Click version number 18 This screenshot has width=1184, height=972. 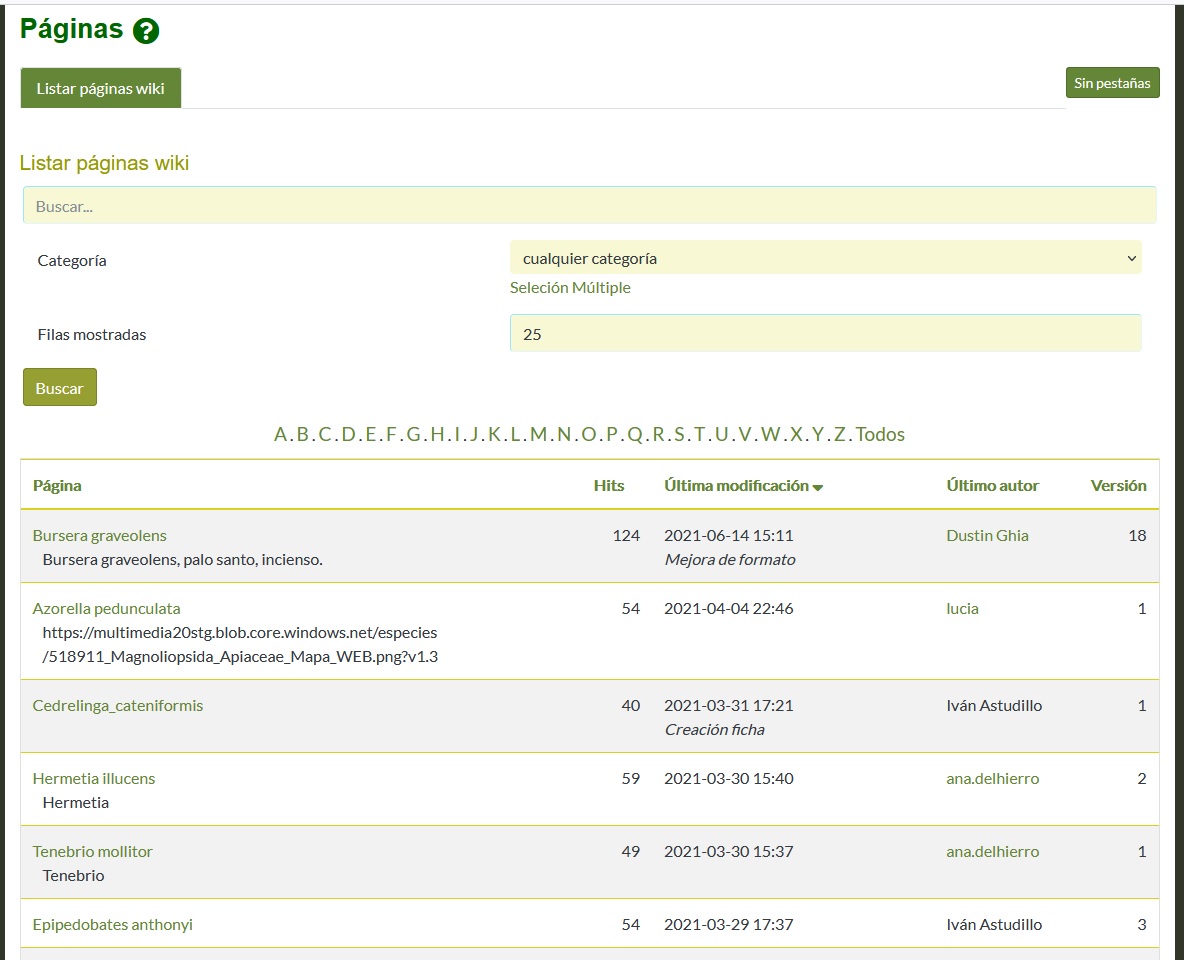click(x=1137, y=535)
